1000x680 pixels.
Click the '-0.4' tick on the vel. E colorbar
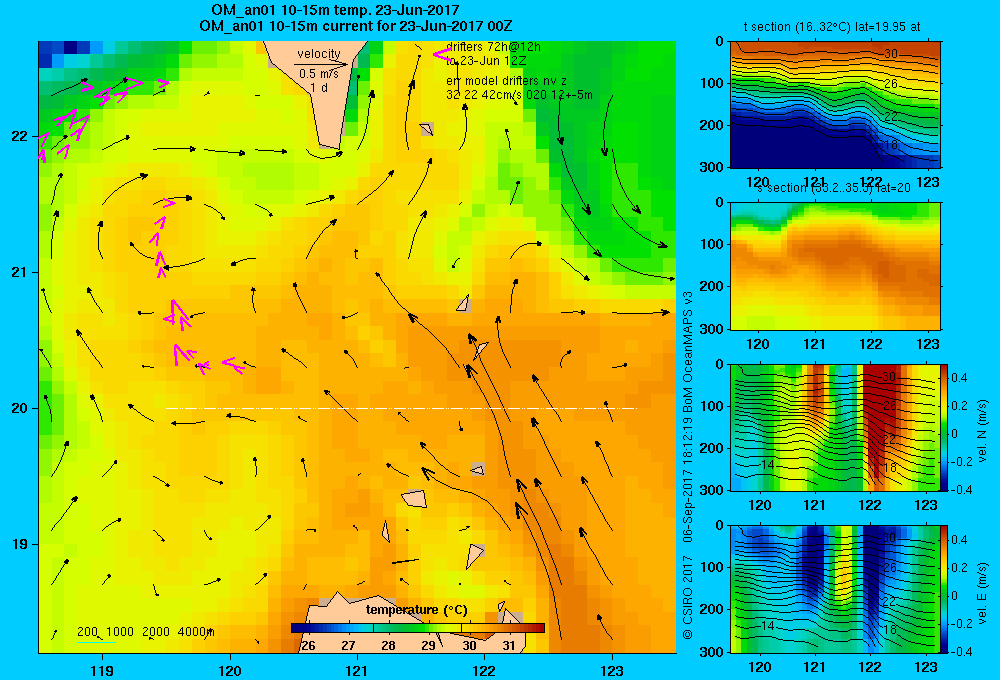coord(960,651)
